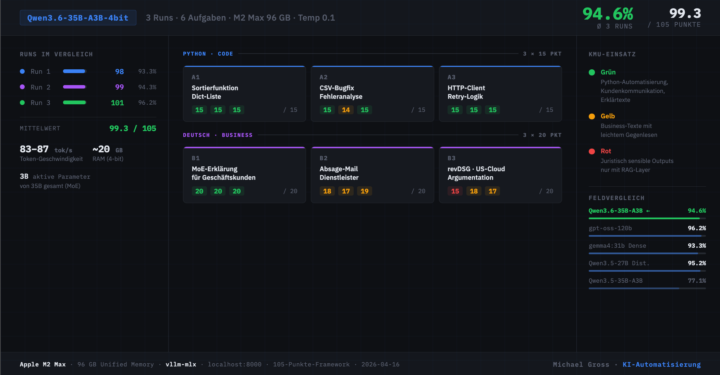Click the 99.3 points total in header
Screen dimensions: 720x375
pos(685,13)
